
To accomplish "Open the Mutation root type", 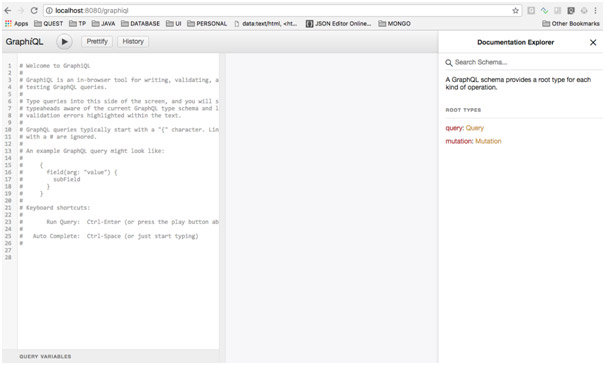I will click(488, 141).
